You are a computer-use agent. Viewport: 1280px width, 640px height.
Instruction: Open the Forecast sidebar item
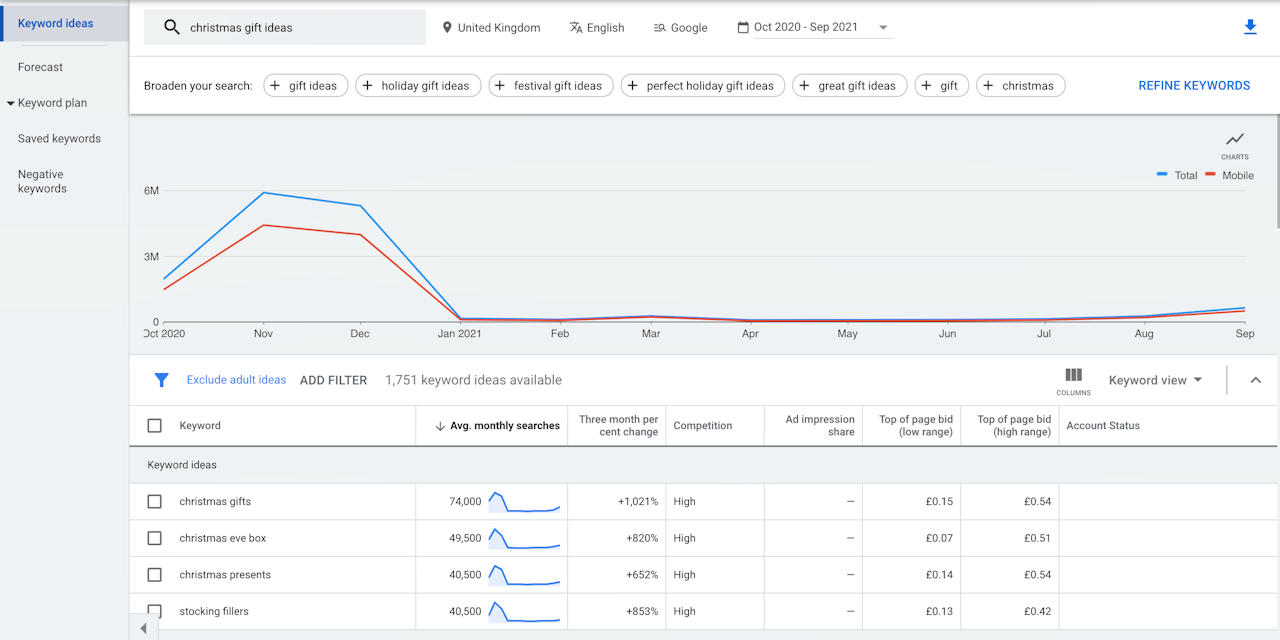(x=40, y=67)
